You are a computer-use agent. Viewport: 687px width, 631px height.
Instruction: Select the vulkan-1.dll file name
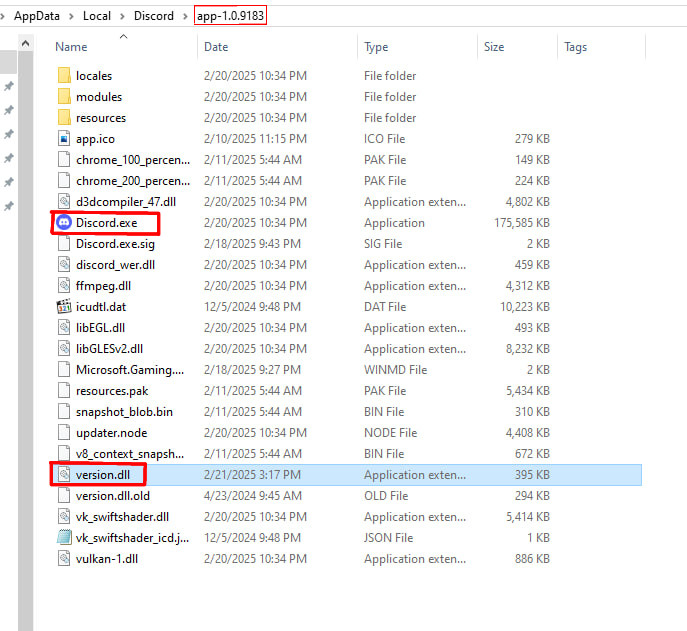click(x=107, y=559)
